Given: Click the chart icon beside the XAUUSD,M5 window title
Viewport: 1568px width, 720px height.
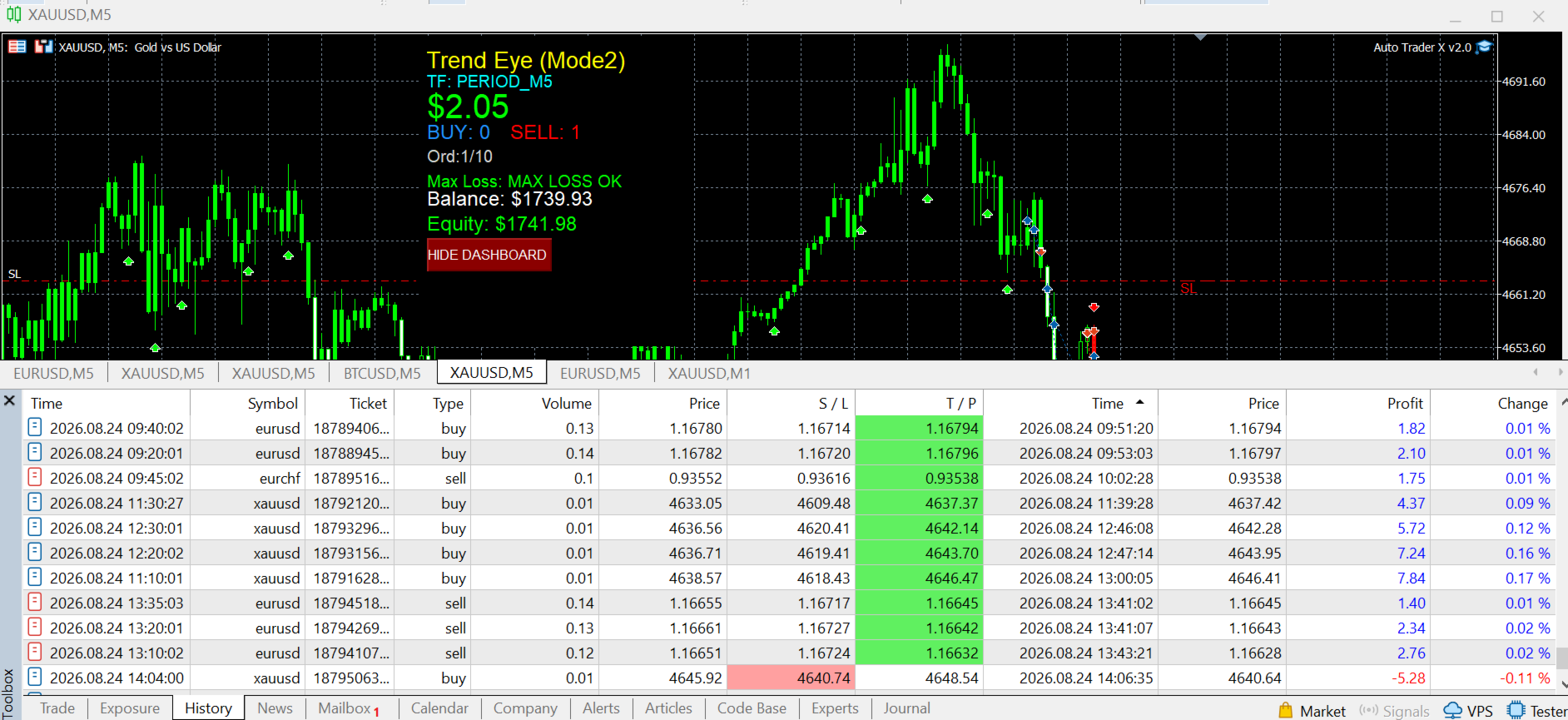Looking at the screenshot, I should tap(14, 14).
